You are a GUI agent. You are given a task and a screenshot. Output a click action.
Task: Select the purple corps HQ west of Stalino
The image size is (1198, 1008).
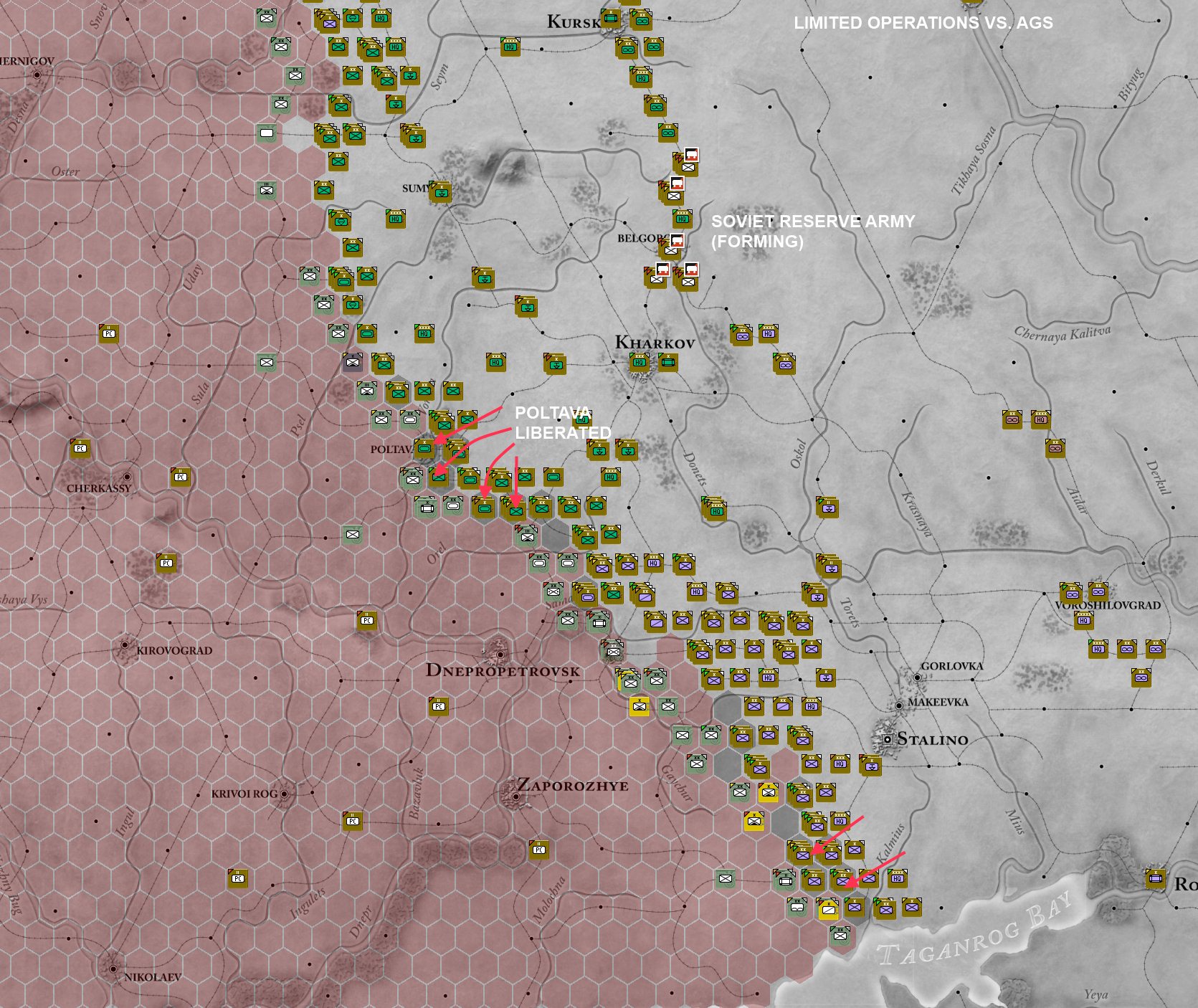(840, 764)
